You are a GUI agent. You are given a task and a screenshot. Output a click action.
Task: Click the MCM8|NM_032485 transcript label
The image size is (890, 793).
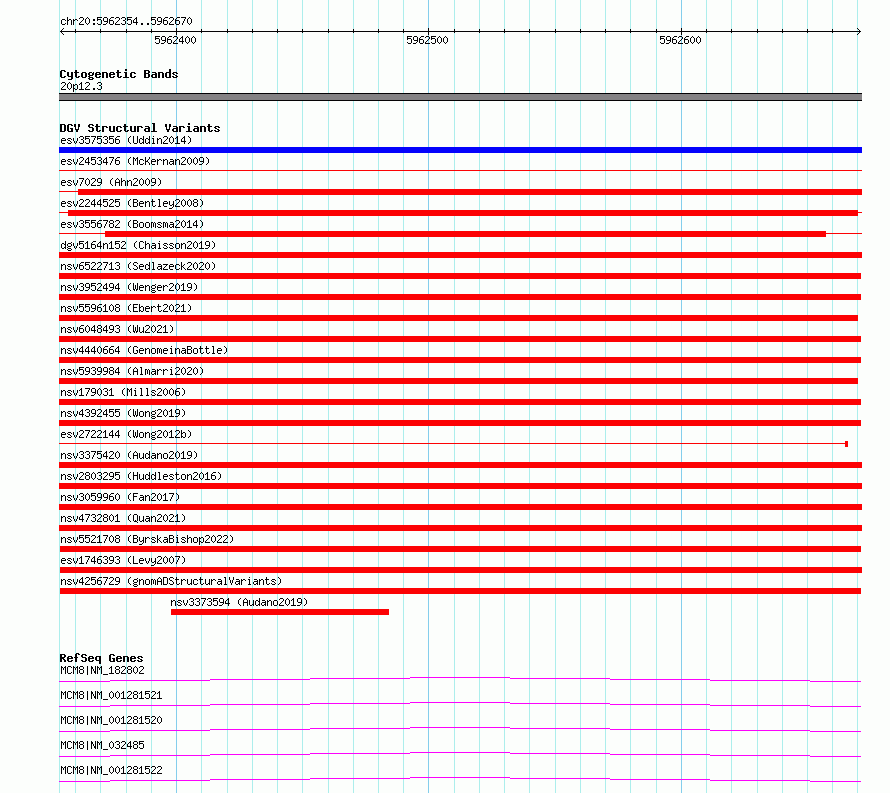102,745
